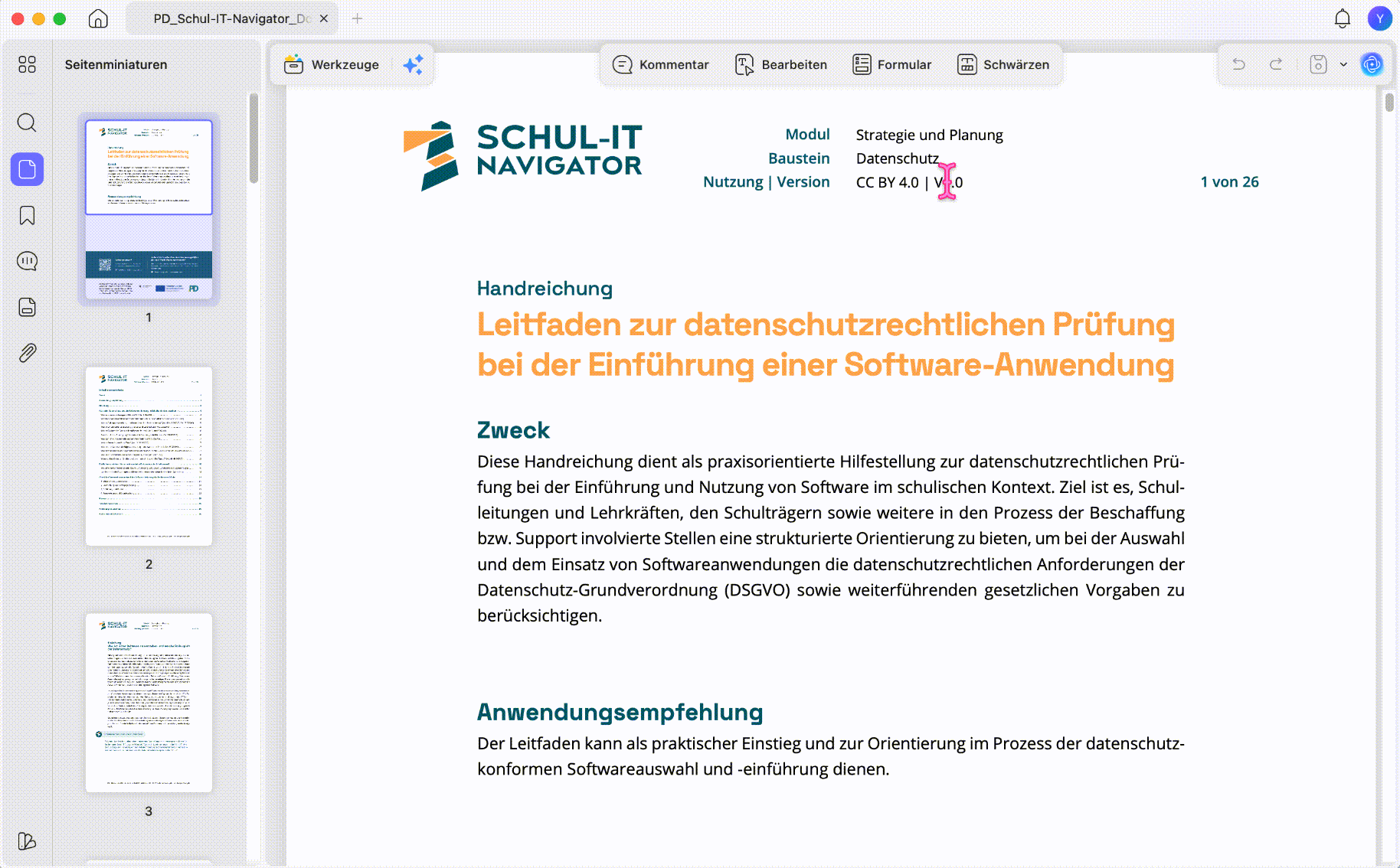Switch to Bearbeiten mode

[781, 65]
